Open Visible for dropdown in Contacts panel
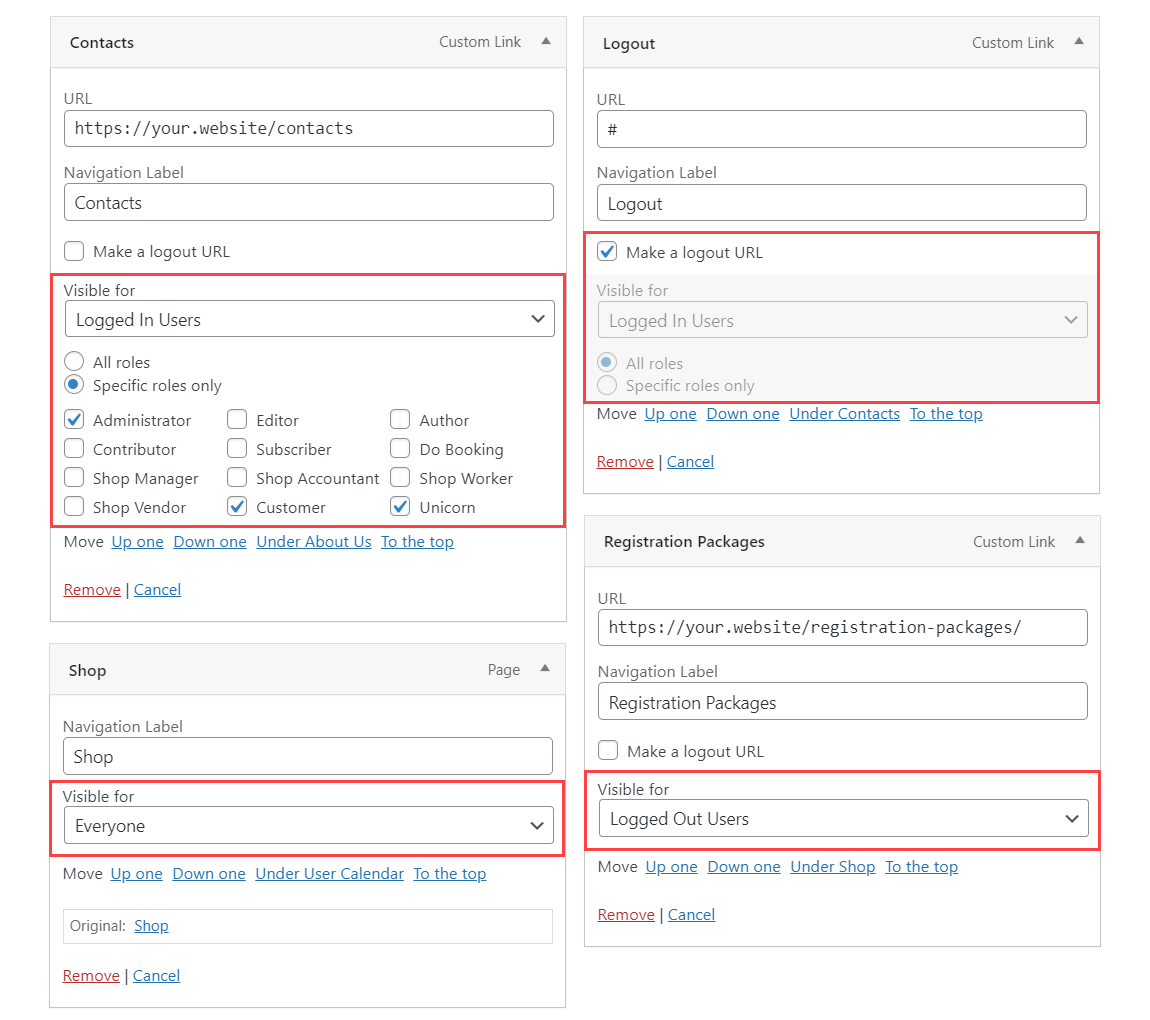 click(x=309, y=319)
